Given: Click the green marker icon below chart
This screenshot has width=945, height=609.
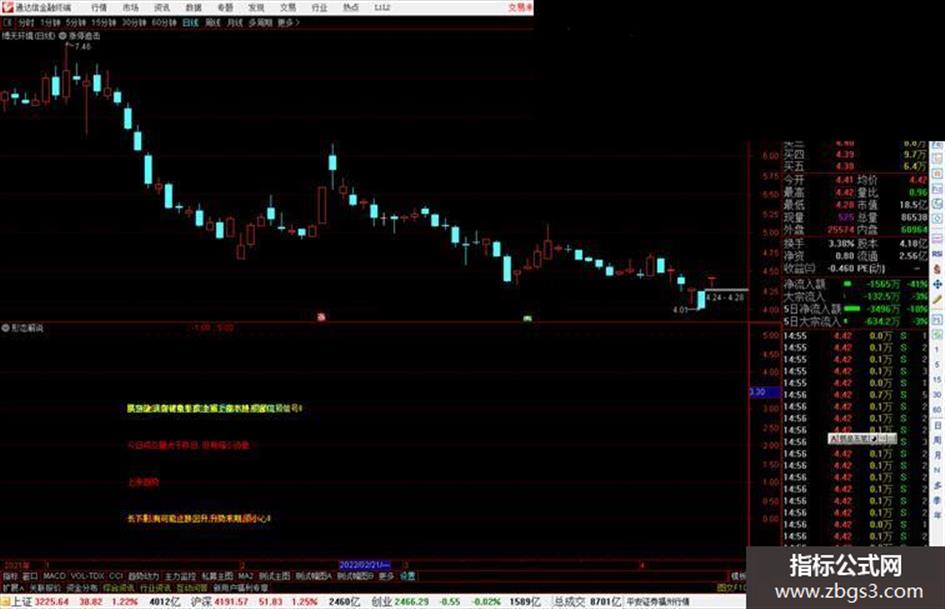Looking at the screenshot, I should click(528, 318).
